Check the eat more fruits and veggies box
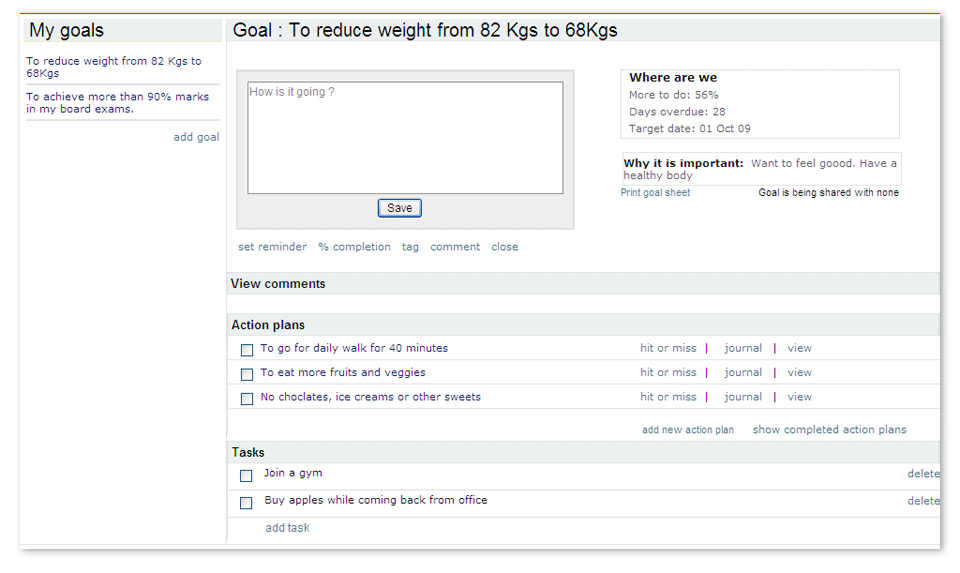The image size is (960, 573). point(247,374)
